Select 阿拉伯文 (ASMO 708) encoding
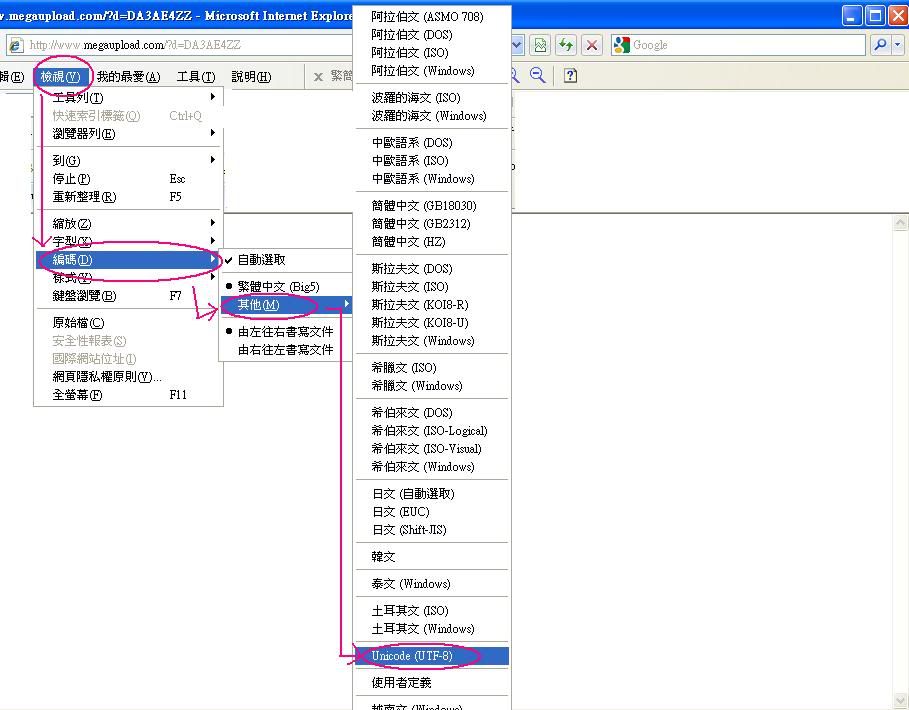The width and height of the screenshot is (909, 710). [432, 17]
